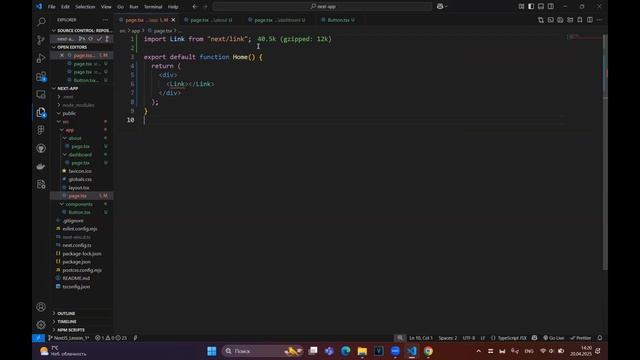Screen dimensions: 640x360
Task: Open Microsoft Edge from the taskbar
Action: point(346,351)
